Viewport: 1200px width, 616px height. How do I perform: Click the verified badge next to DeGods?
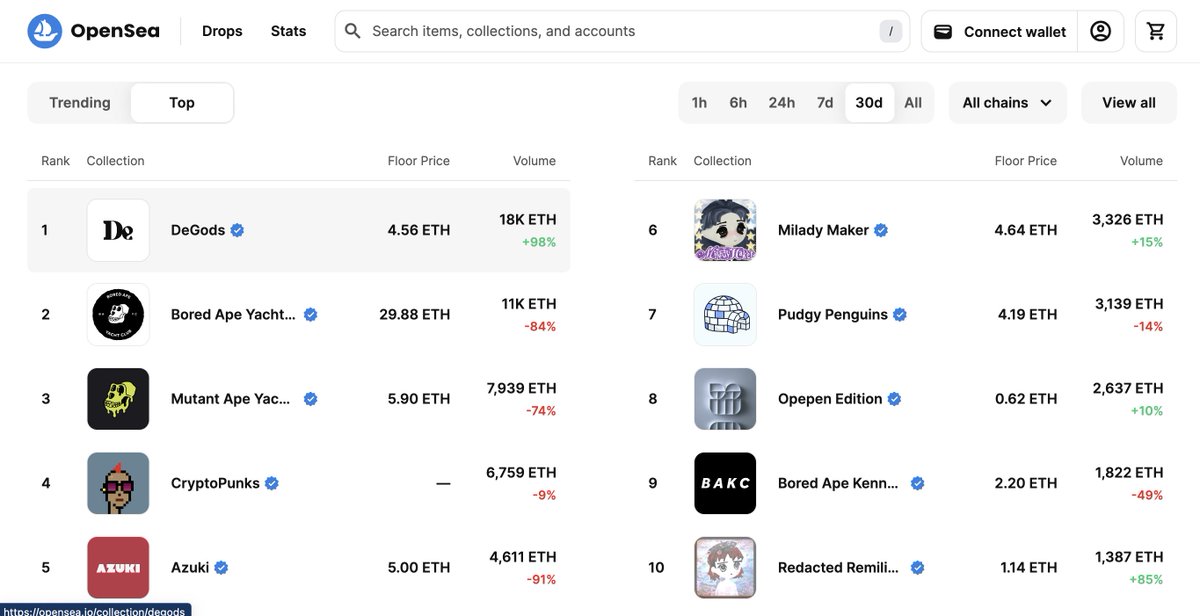[237, 230]
